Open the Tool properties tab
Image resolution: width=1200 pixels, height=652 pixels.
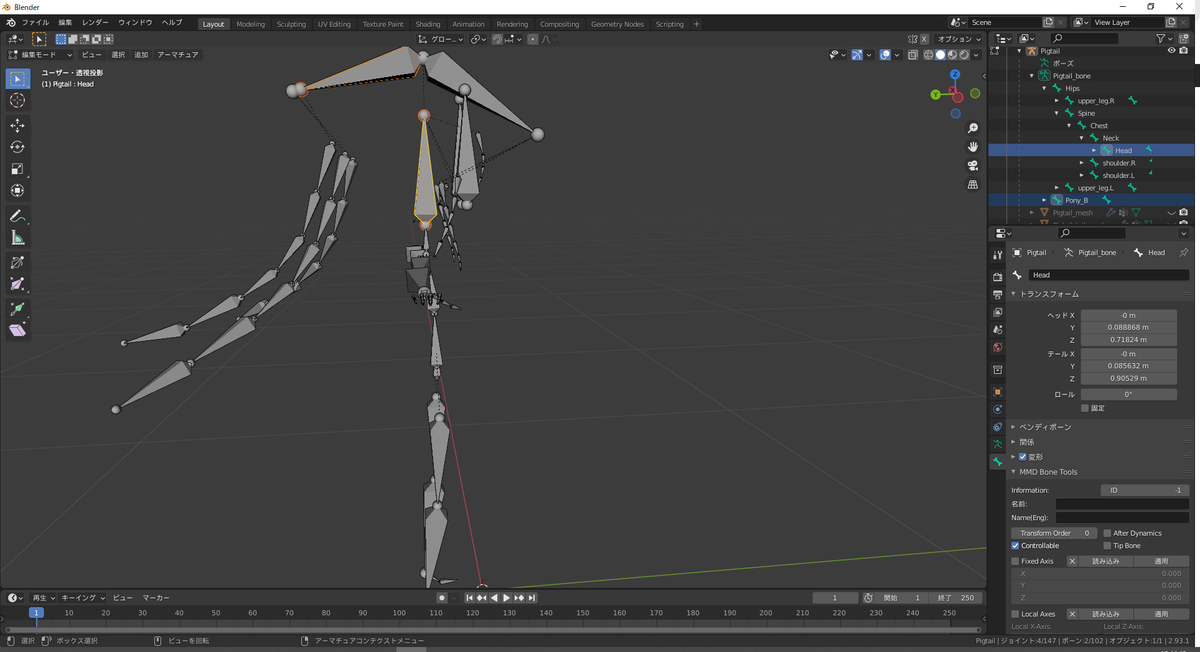click(997, 255)
